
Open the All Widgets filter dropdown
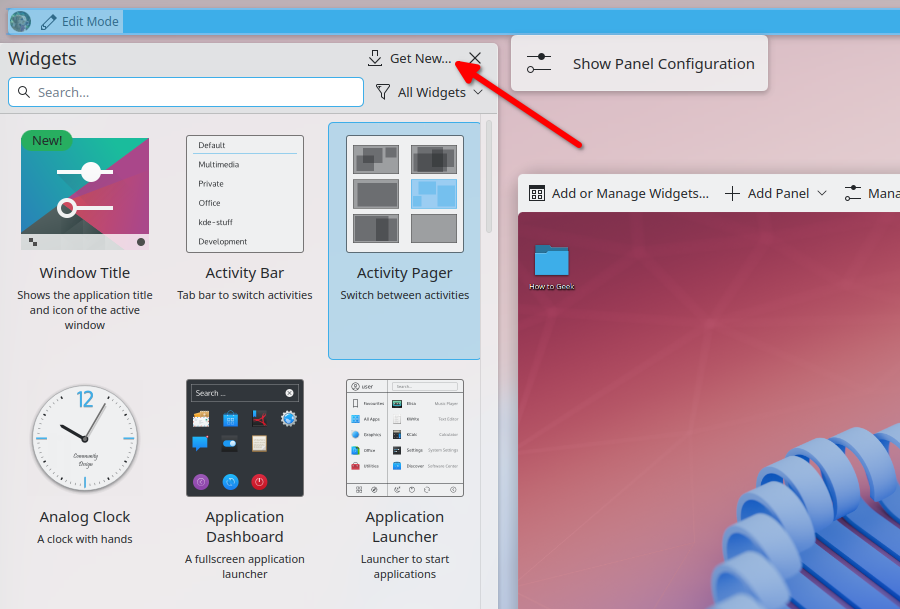point(429,92)
